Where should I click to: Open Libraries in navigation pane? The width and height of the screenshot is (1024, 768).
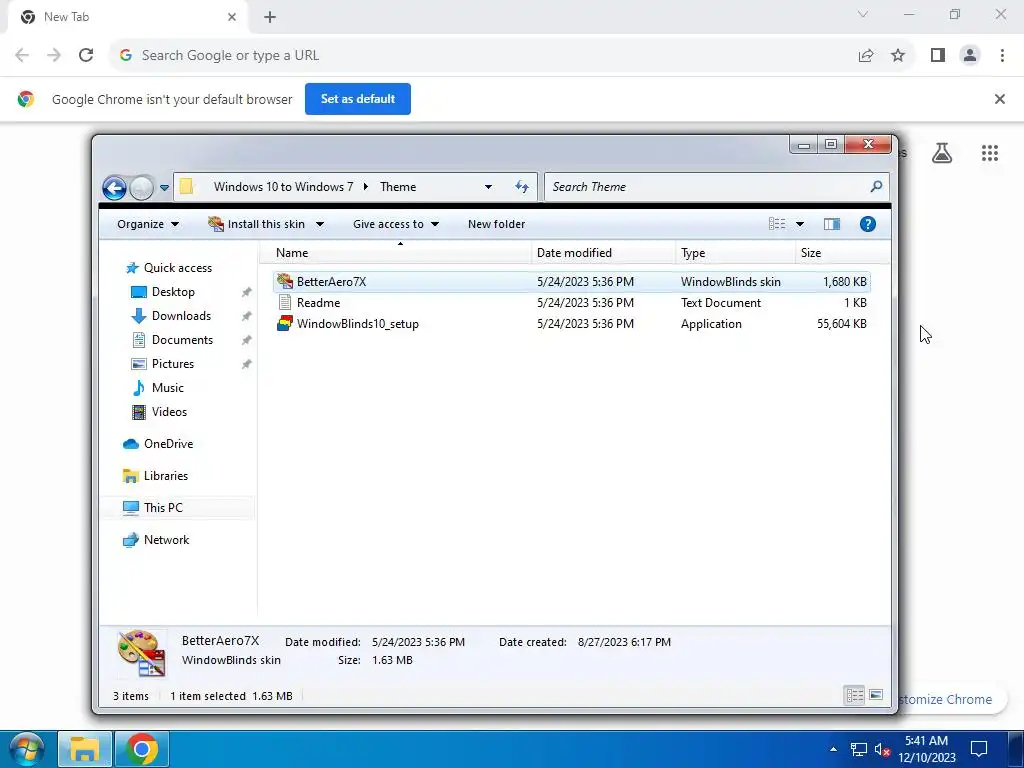click(155, 476)
